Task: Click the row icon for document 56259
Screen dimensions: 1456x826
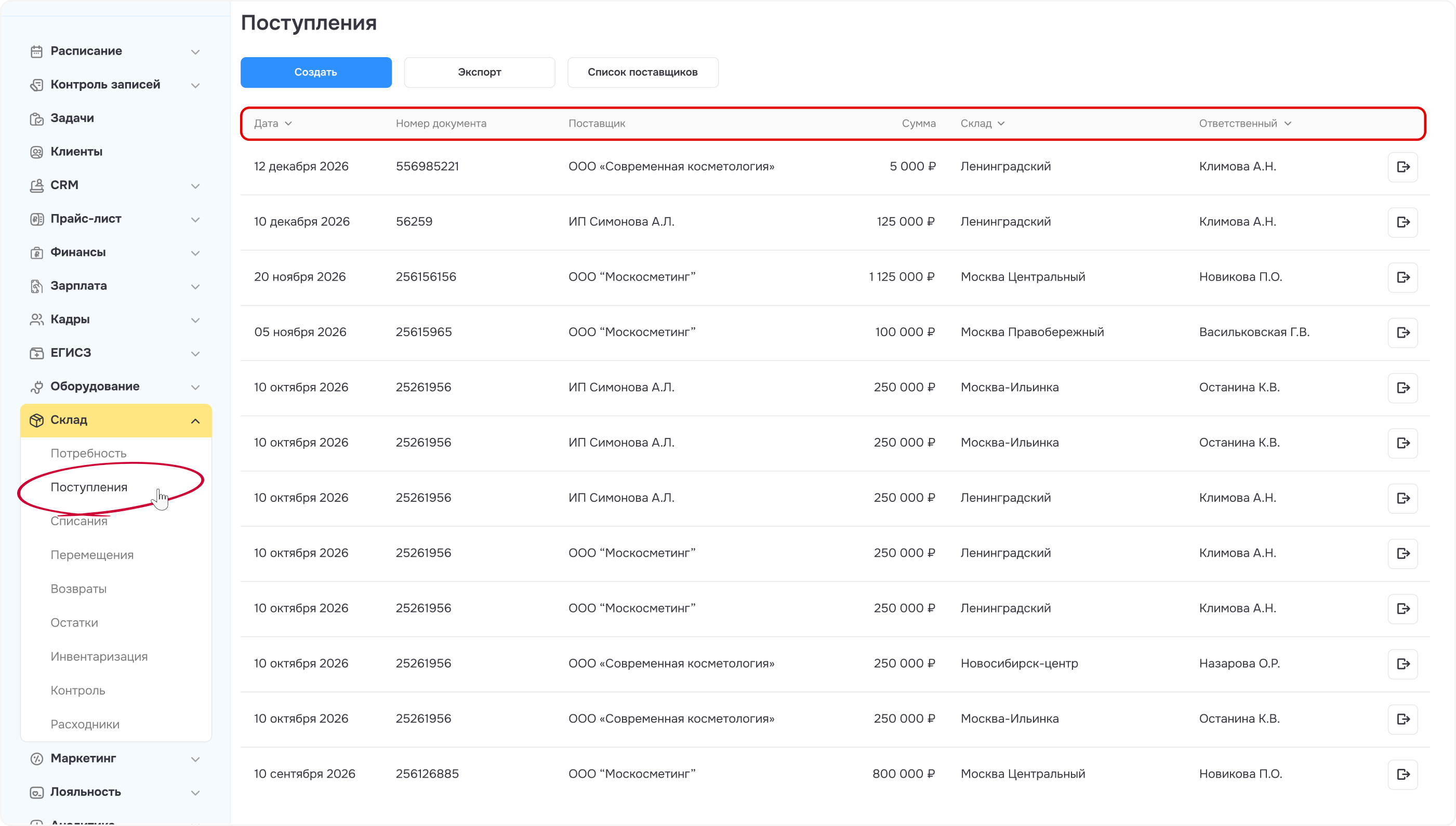Action: pyautogui.click(x=1402, y=222)
